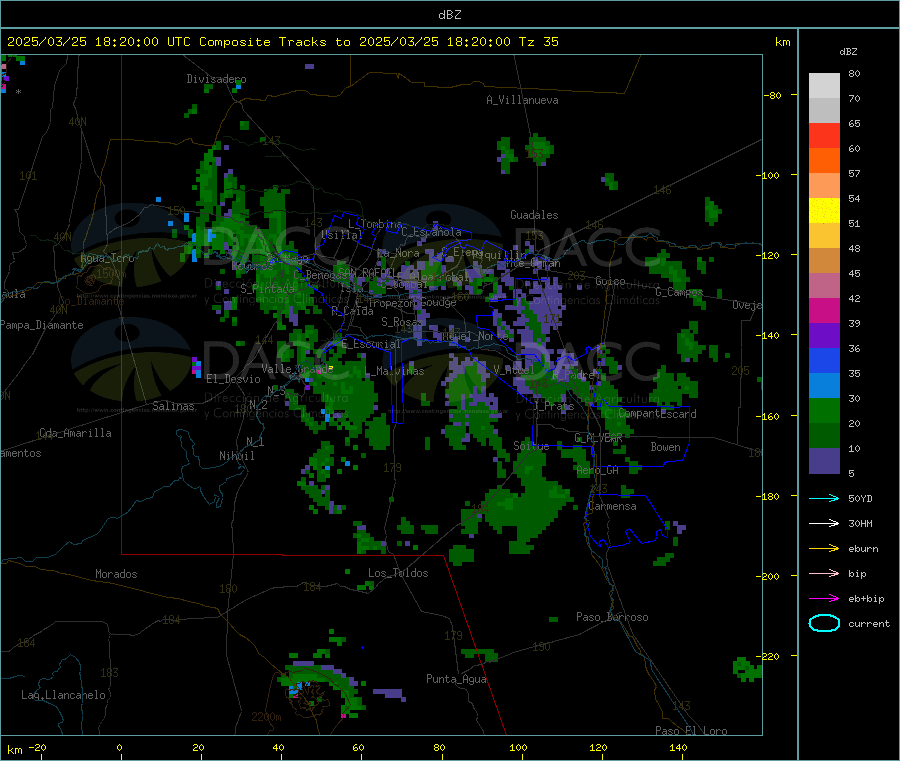Click the Salinas map label

click(x=173, y=406)
